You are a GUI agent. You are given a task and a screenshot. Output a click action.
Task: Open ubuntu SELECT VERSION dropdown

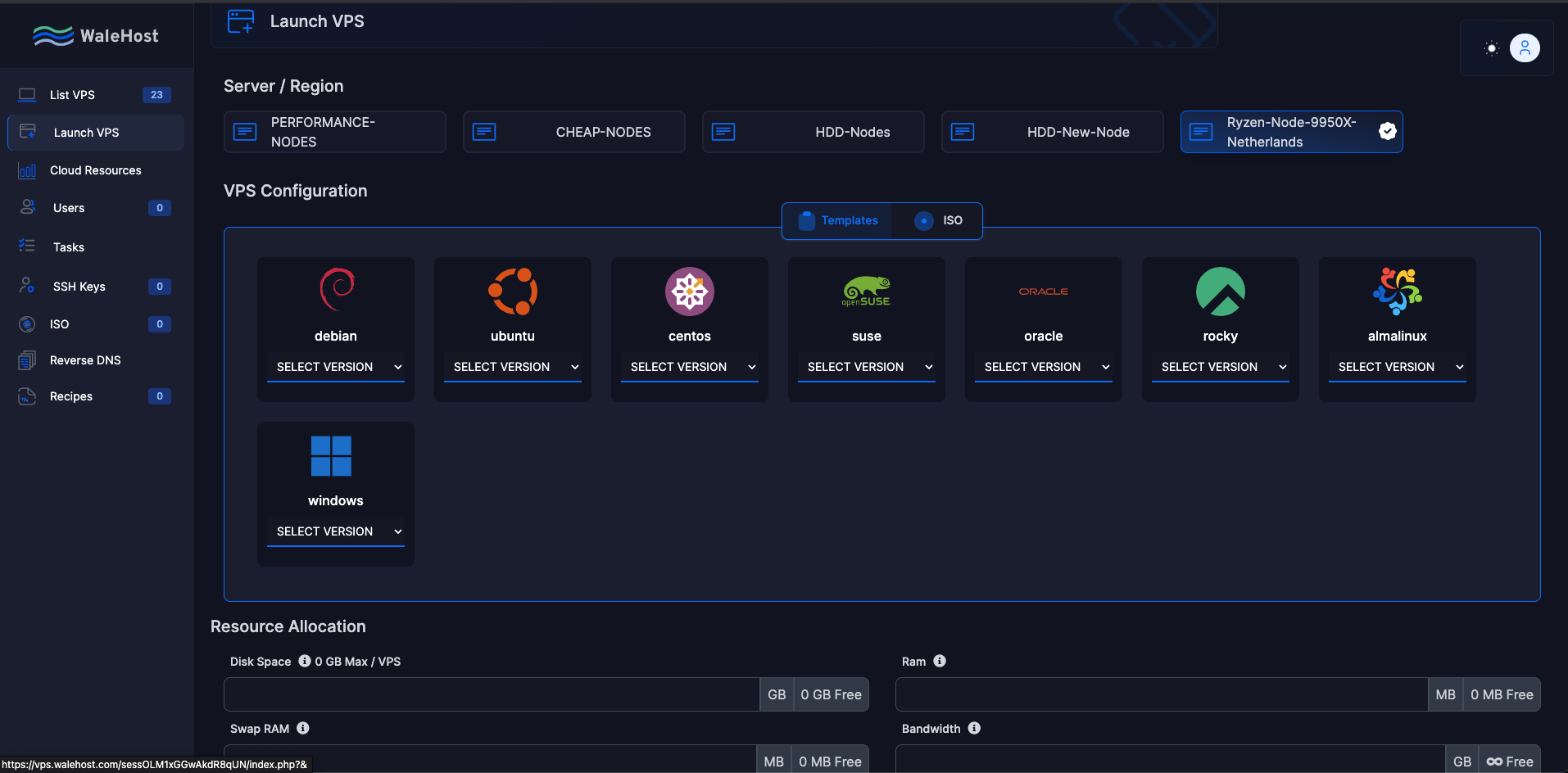click(513, 367)
